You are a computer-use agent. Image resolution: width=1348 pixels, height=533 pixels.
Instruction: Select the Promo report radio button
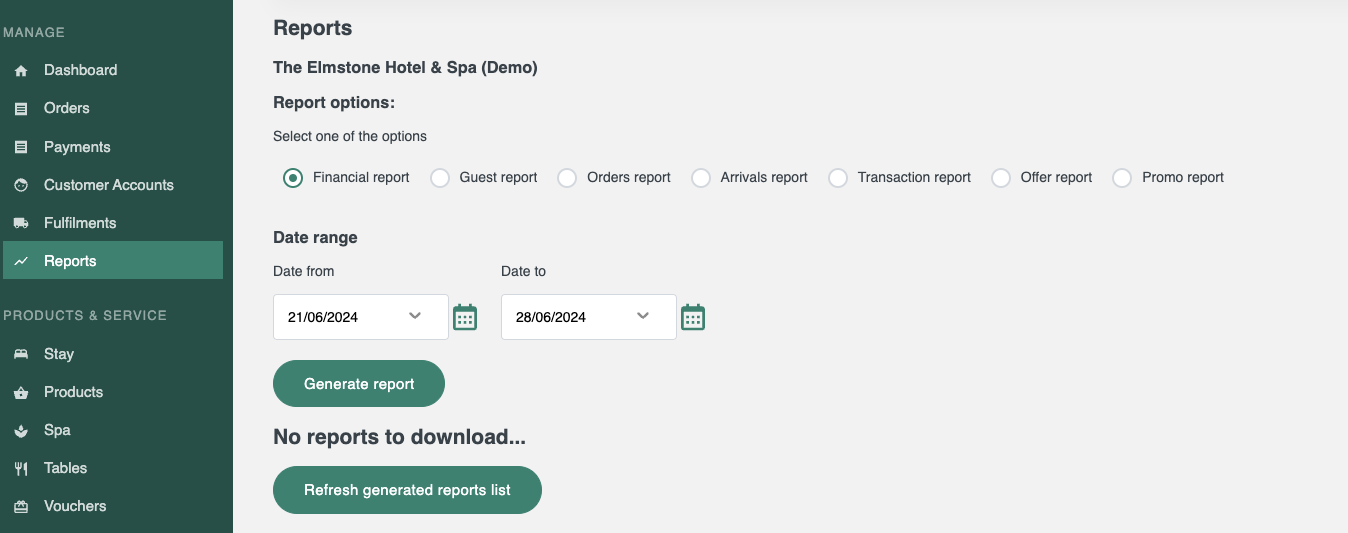(1123, 178)
